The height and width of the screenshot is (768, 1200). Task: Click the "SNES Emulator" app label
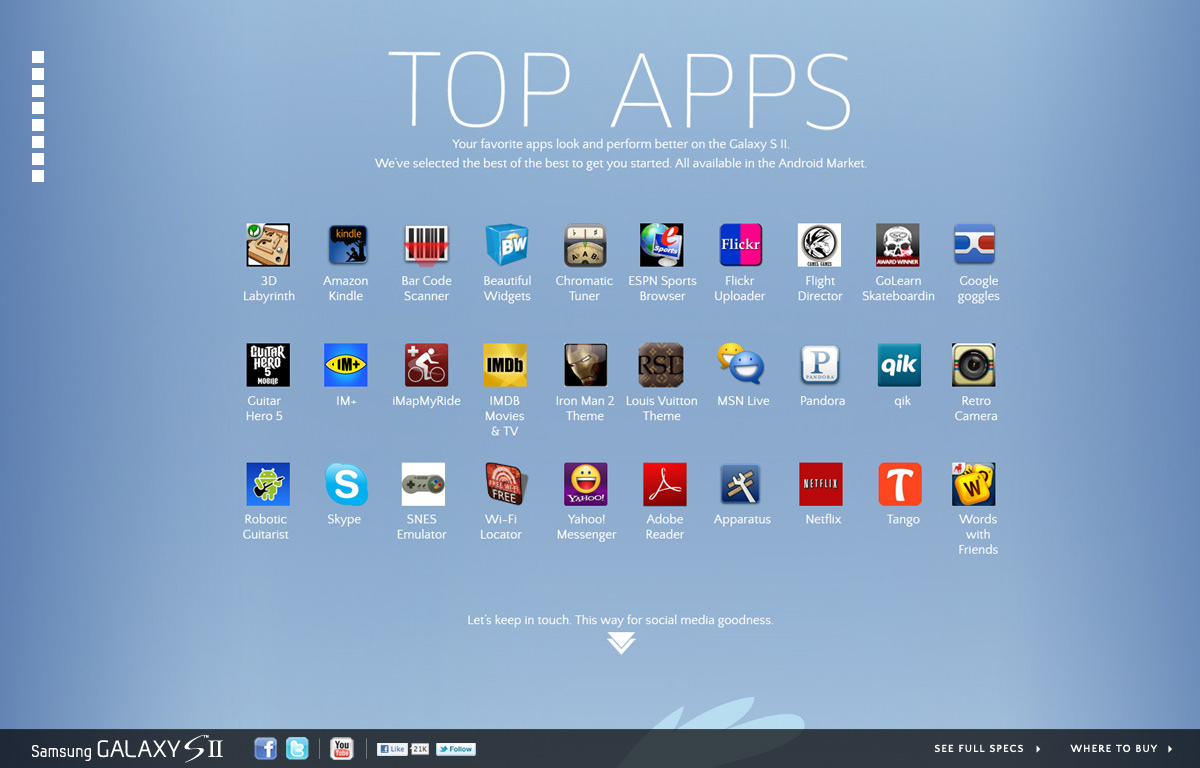coord(422,527)
